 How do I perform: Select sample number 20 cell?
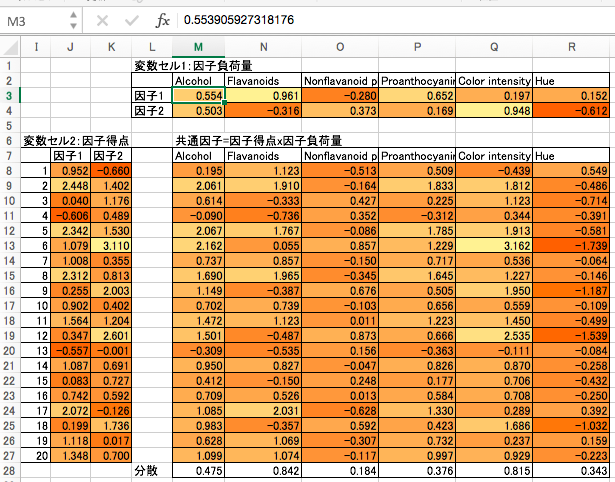point(35,456)
